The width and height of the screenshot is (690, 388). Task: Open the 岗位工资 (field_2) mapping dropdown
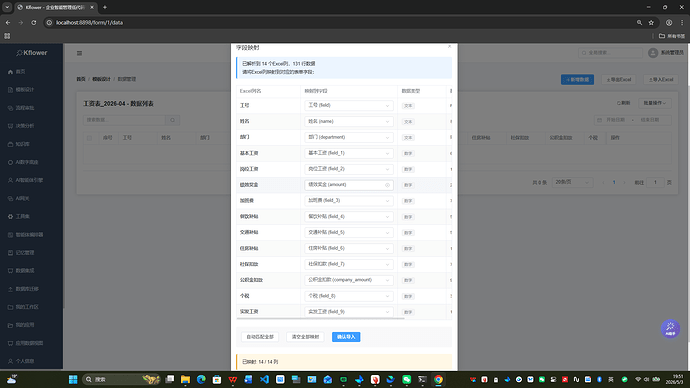[x=349, y=169]
